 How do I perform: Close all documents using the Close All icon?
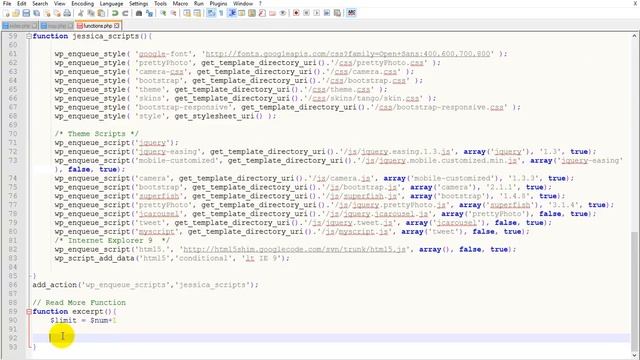[x=57, y=13]
